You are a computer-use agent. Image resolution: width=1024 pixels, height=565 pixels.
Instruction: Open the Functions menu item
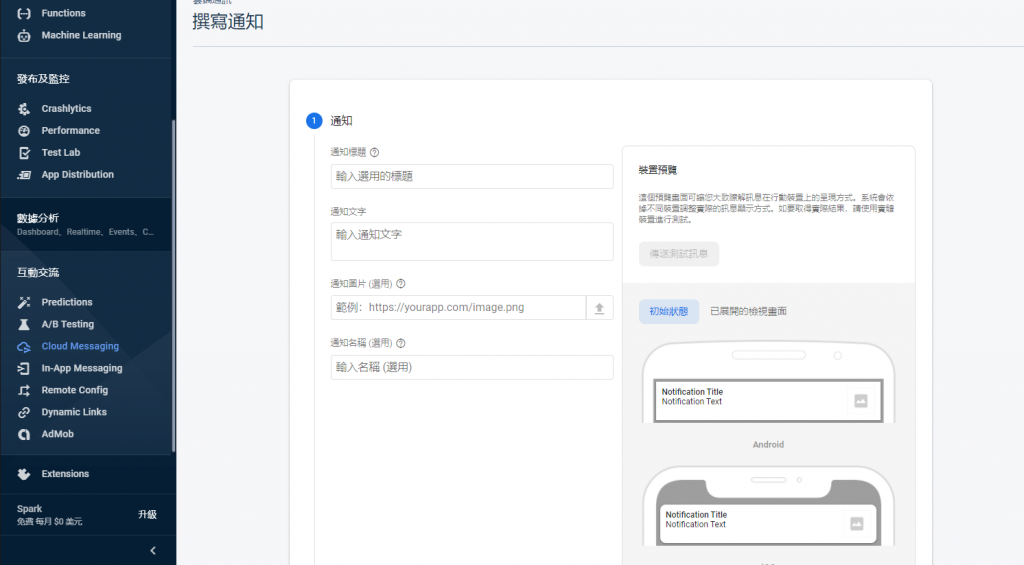(x=63, y=13)
